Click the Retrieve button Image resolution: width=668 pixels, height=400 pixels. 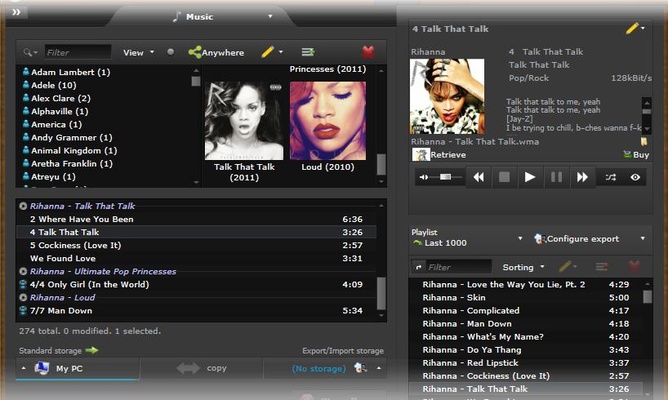click(x=439, y=155)
